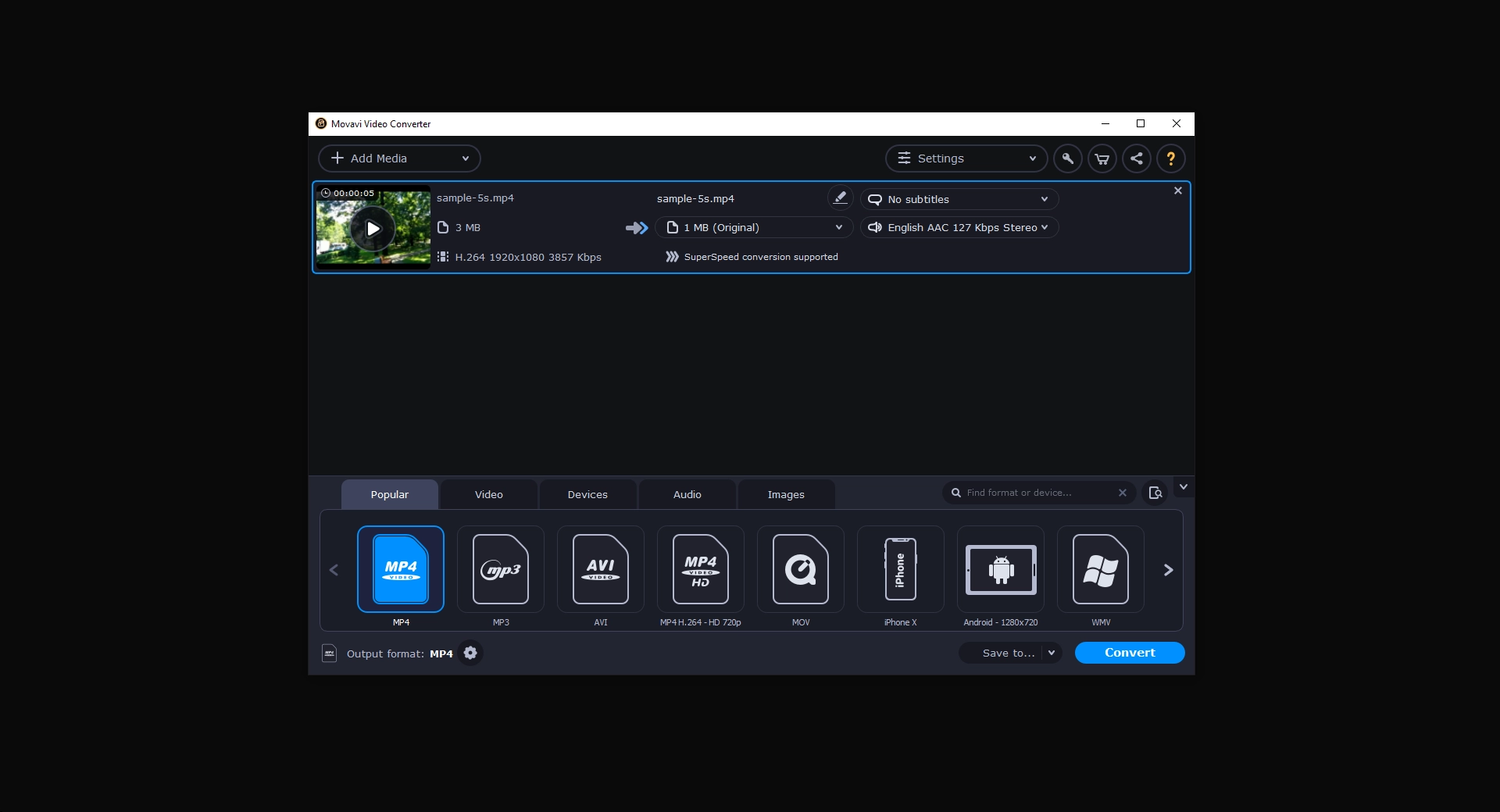Remove sample-5s.mp4 from the queue
The width and height of the screenshot is (1500, 812).
tap(1177, 191)
